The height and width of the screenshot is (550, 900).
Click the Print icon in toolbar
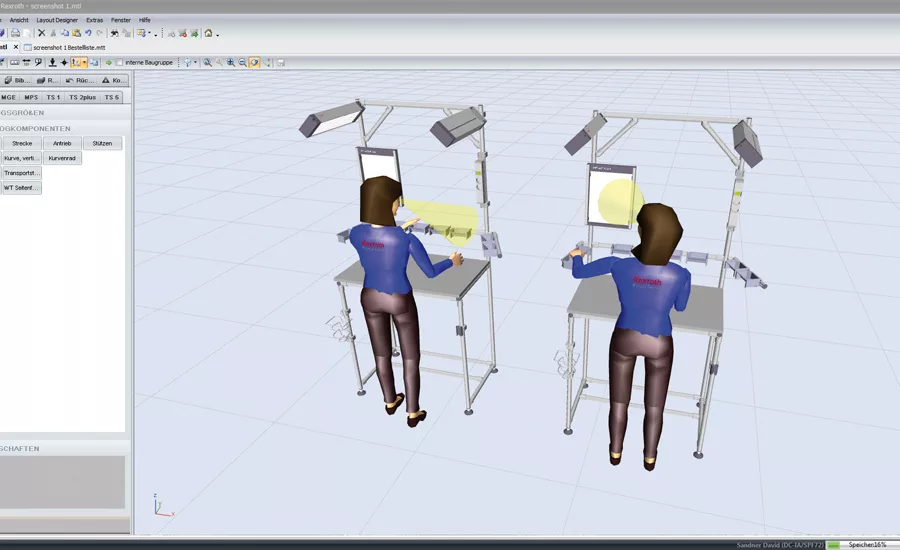tap(15, 33)
